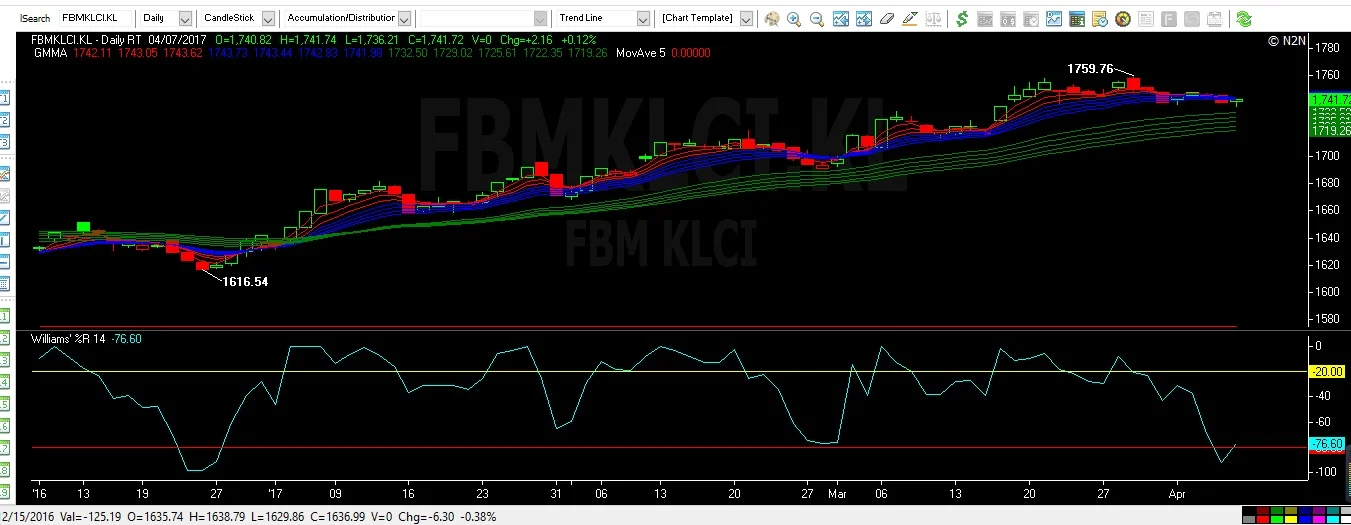Screen dimensions: 1351x525
Task: Pick the bright red palette swatch
Action: [x=1263, y=519]
